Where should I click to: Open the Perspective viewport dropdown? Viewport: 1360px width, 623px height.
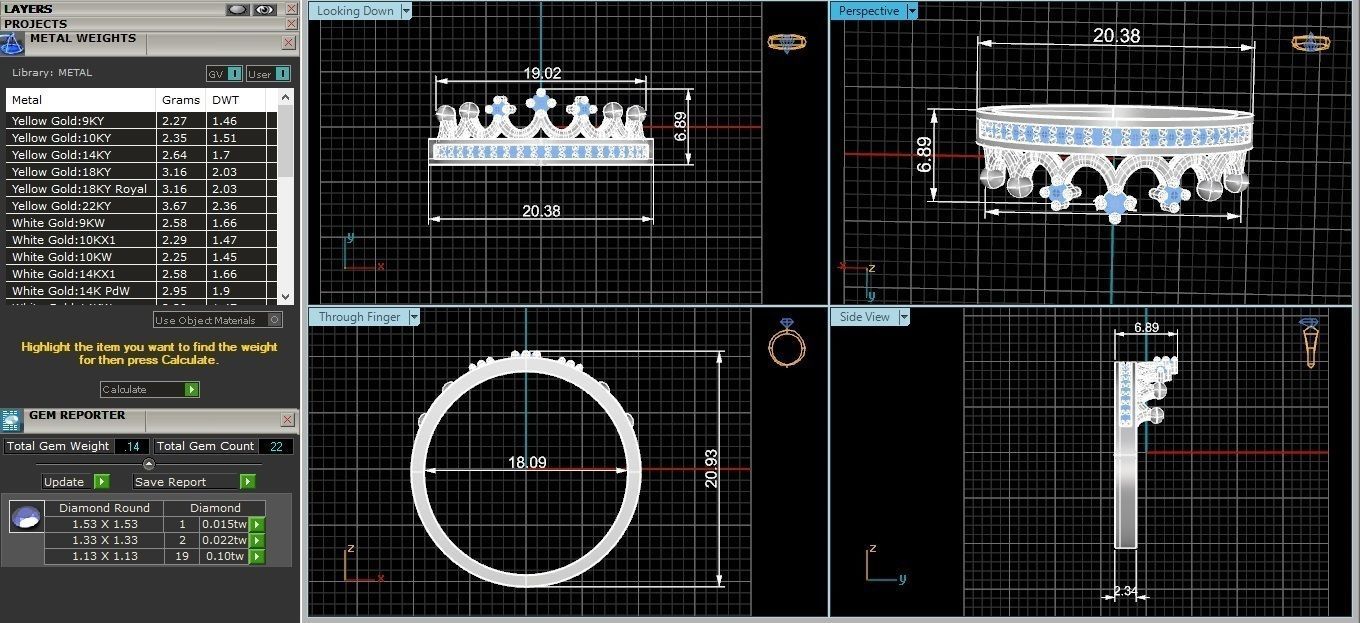(911, 11)
